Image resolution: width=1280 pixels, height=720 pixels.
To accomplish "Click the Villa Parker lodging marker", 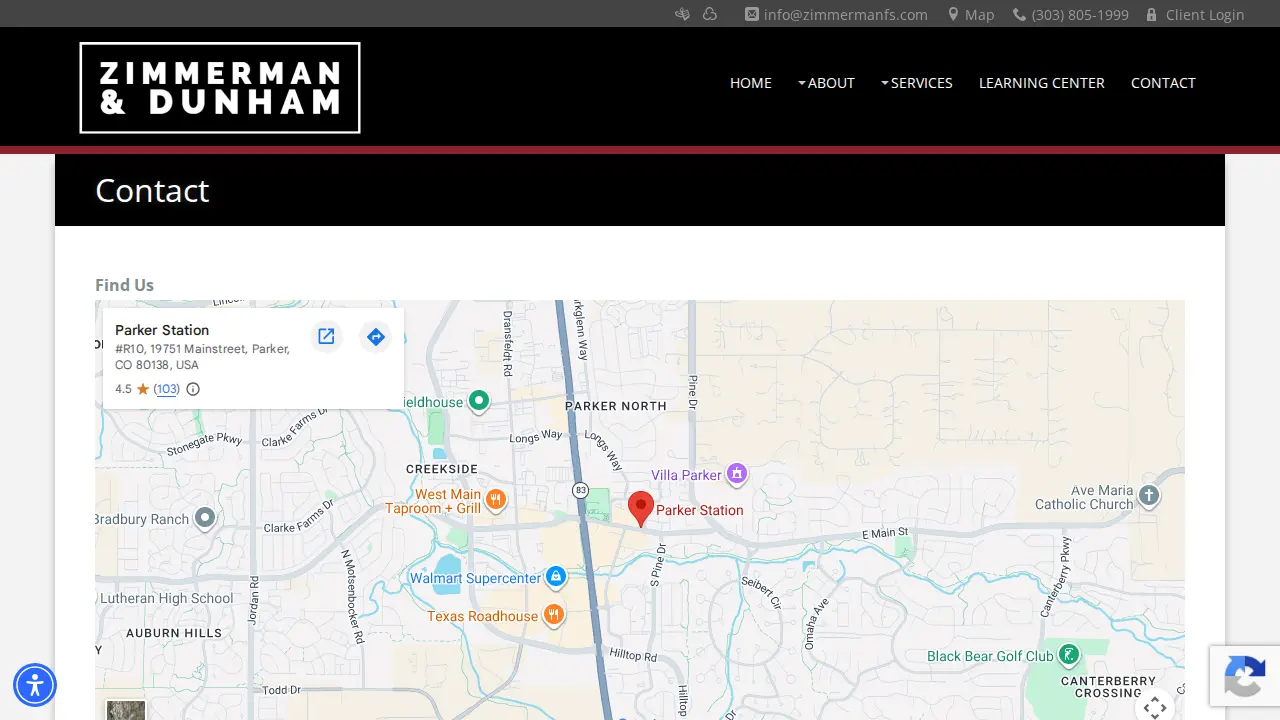I will (737, 473).
